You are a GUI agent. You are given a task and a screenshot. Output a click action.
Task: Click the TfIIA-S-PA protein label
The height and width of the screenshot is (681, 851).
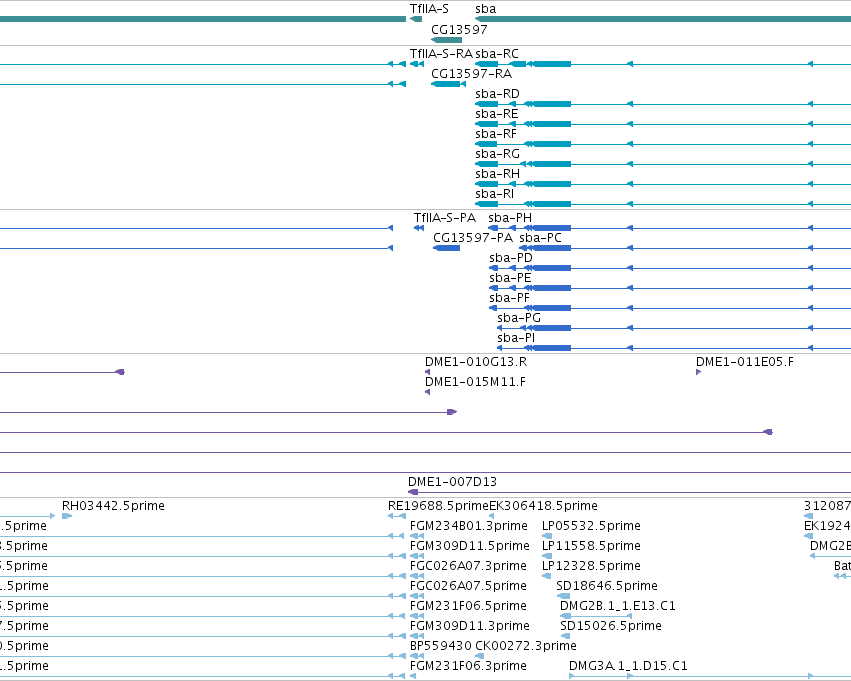[x=444, y=218]
